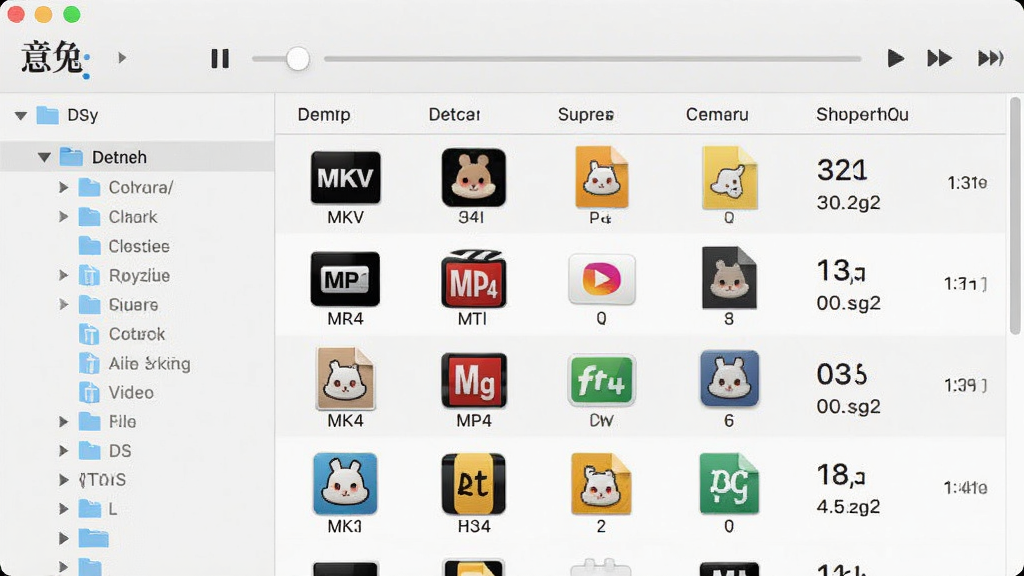Open the orange play button app icon
Image resolution: width=1024 pixels, height=576 pixels.
click(601, 280)
